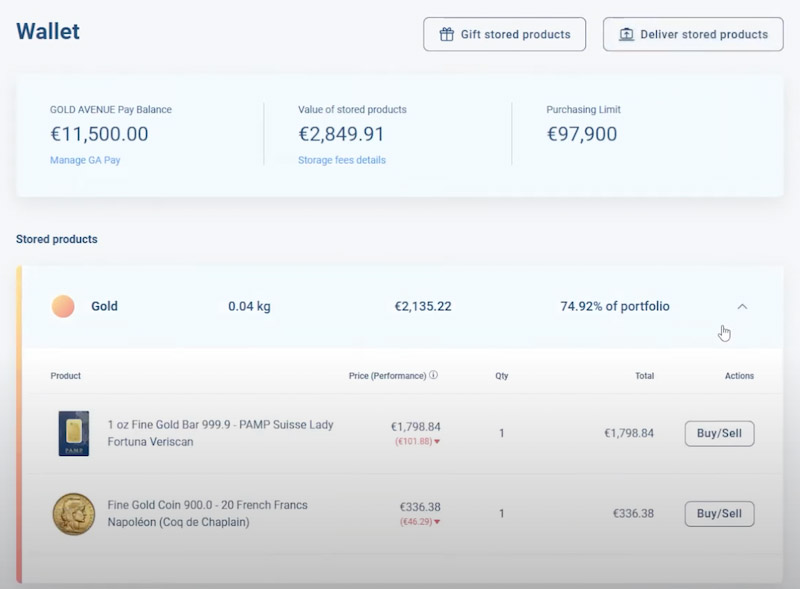
Task: Click the gift box icon
Action: click(x=446, y=34)
